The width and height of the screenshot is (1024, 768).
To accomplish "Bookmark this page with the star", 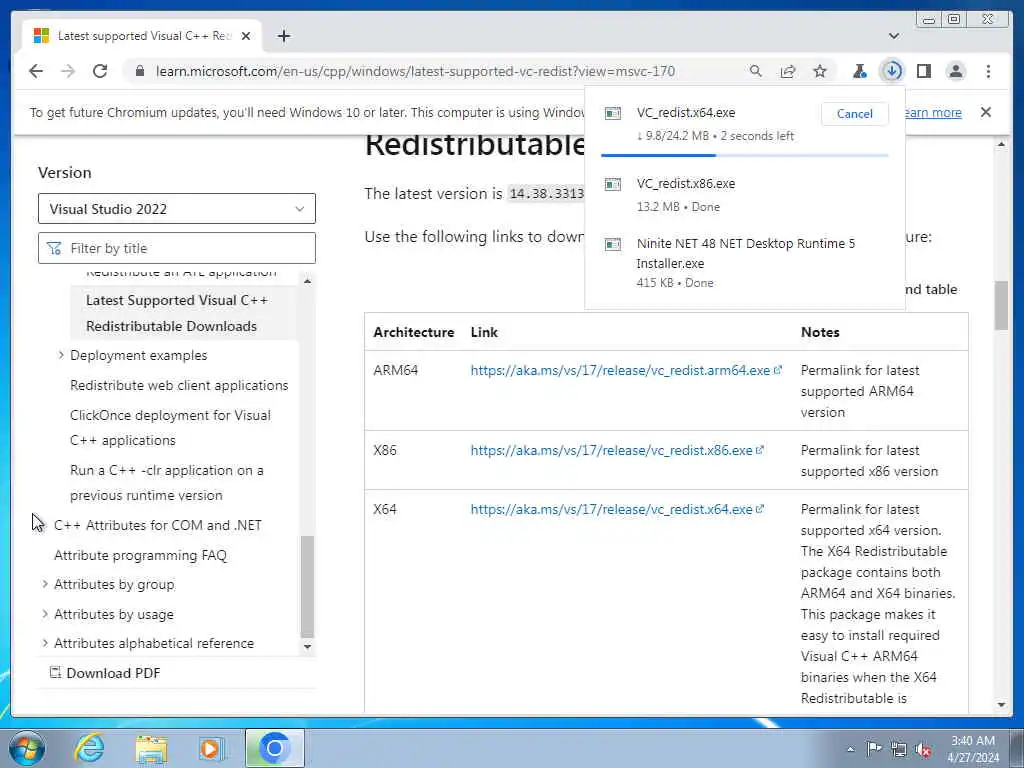I will coord(820,71).
